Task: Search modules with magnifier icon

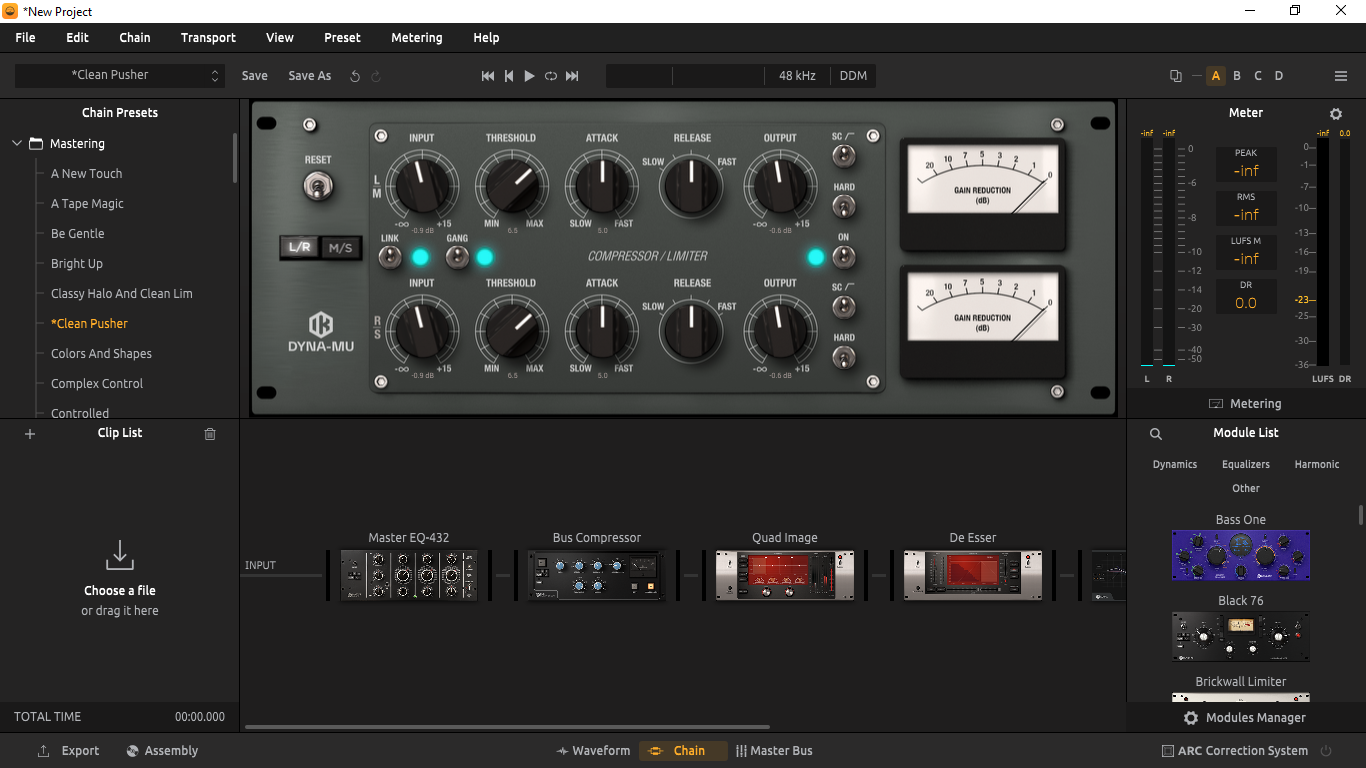Action: (1156, 434)
